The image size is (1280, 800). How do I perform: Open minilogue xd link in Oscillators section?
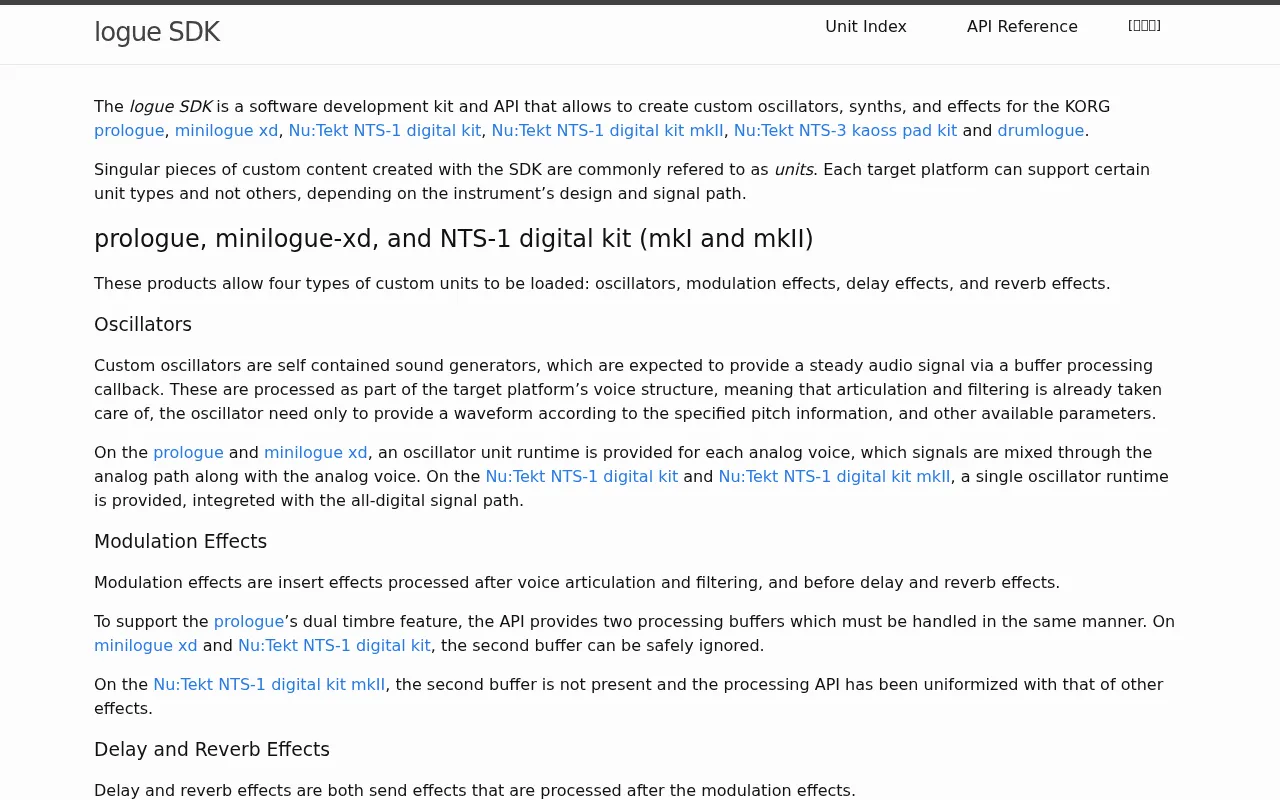click(316, 453)
